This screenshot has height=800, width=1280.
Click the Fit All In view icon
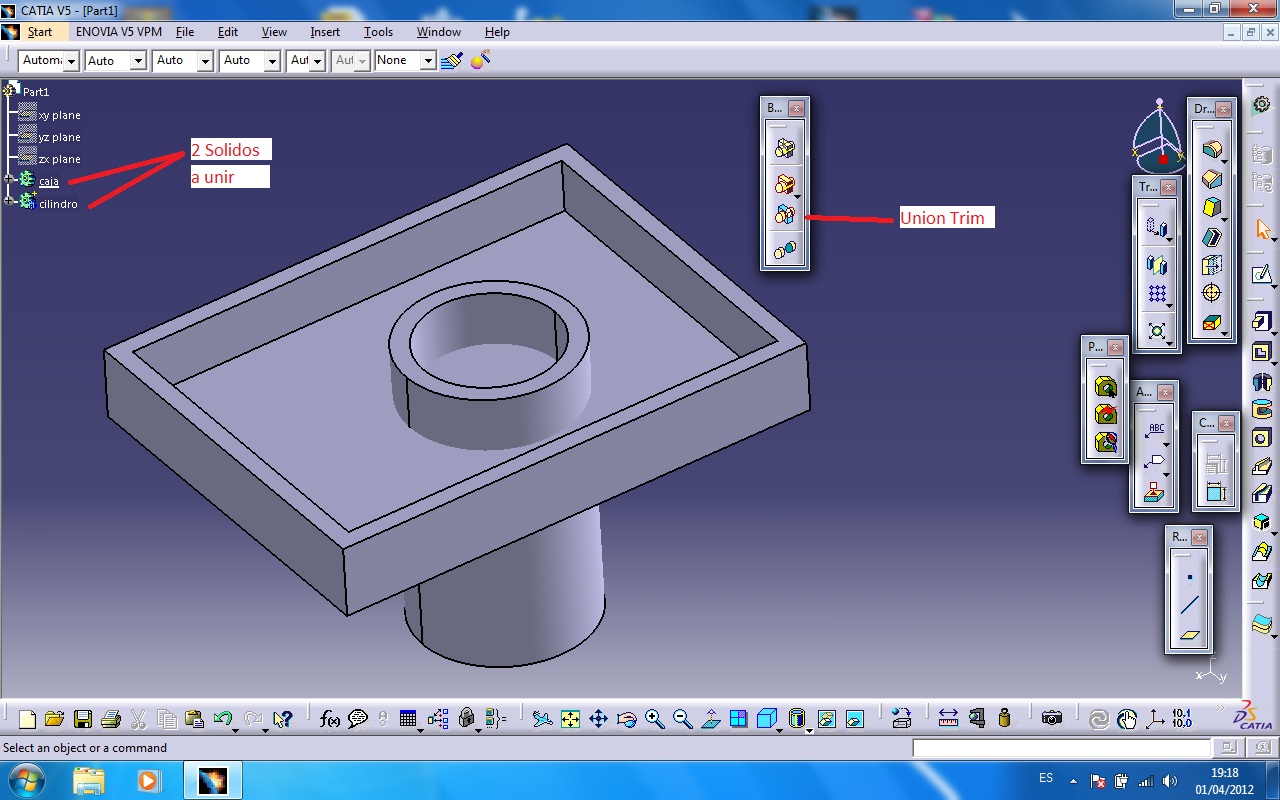coord(570,718)
